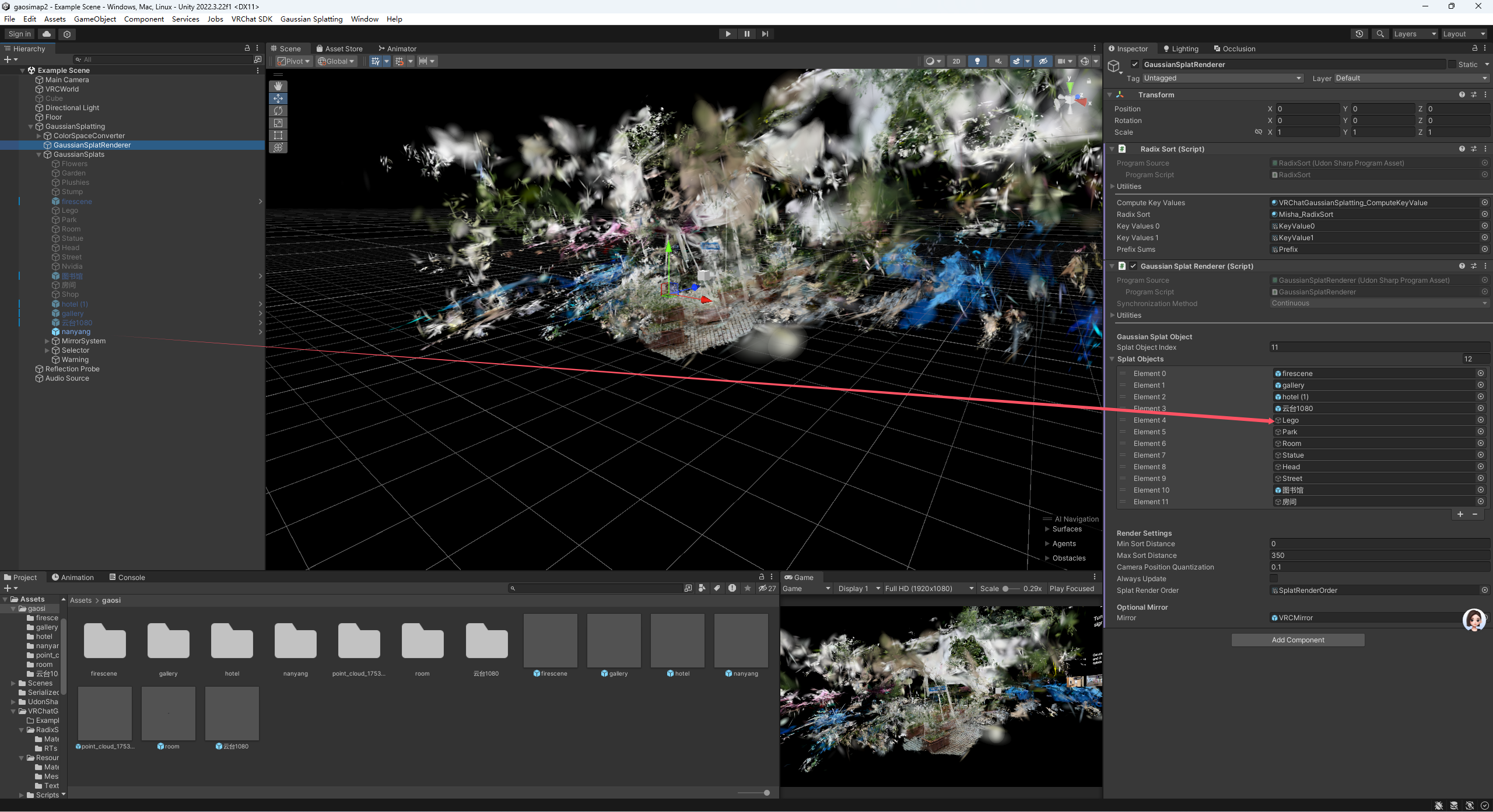Viewport: 1493px width, 812px height.
Task: Click the Step frame button
Action: (x=765, y=34)
